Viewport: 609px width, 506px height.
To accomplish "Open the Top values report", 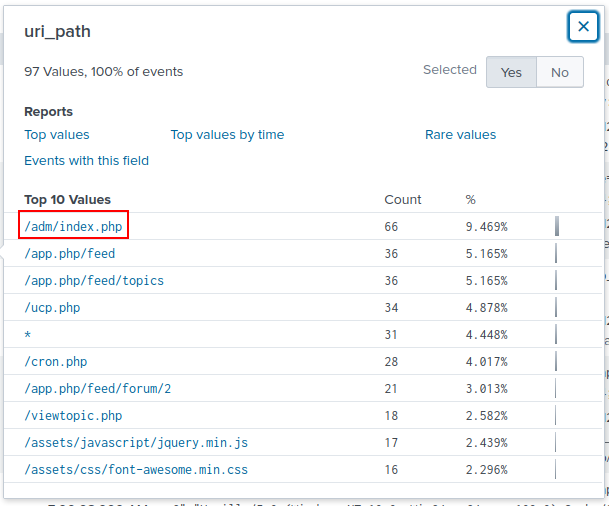I will pyautogui.click(x=57, y=135).
